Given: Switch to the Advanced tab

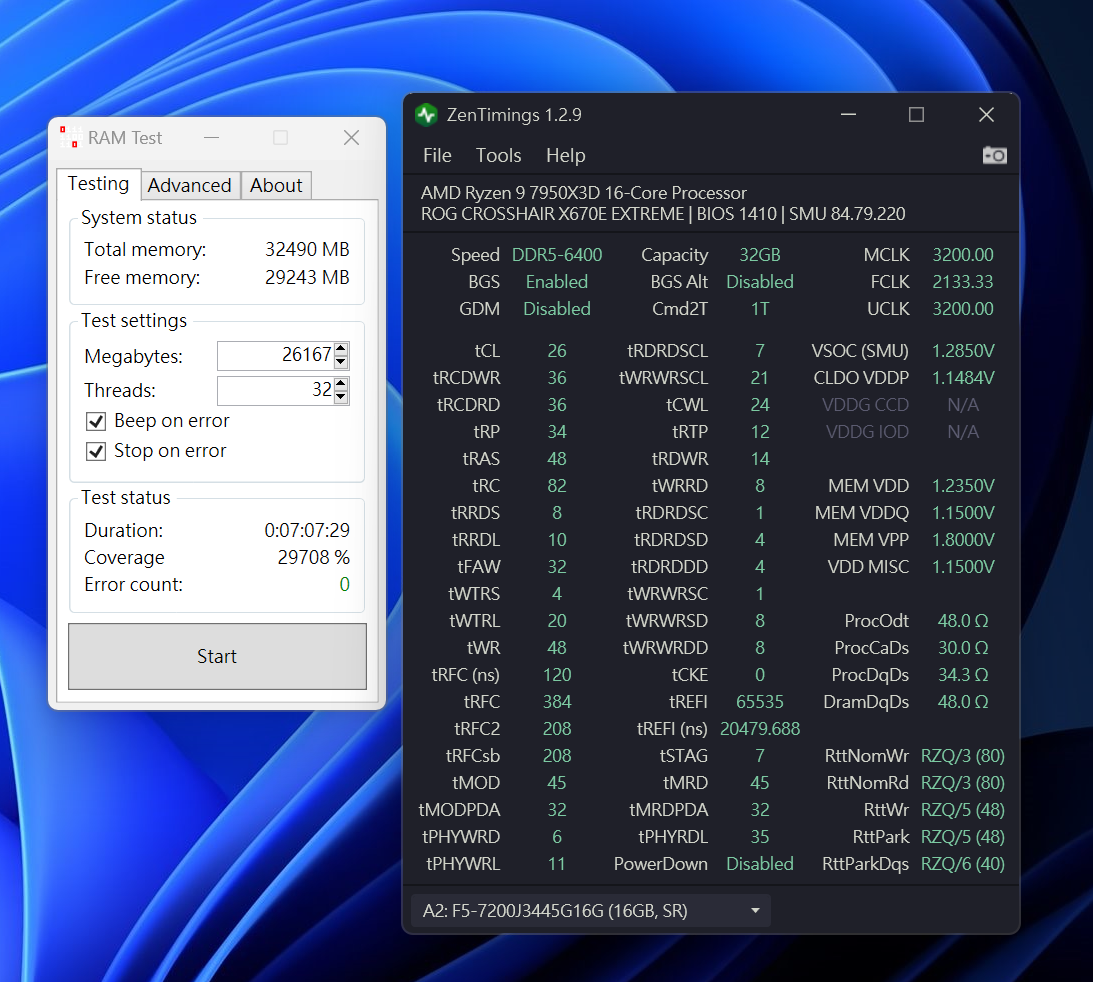Looking at the screenshot, I should click(190, 185).
